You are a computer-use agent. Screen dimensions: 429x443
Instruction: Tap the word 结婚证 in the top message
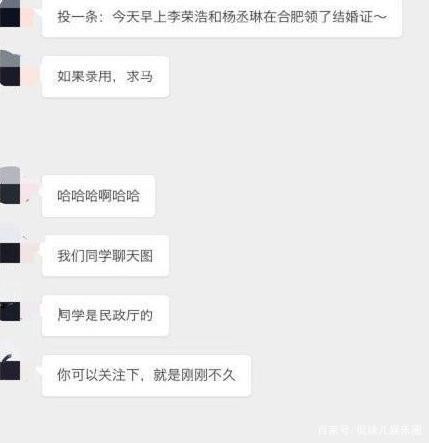click(x=352, y=17)
